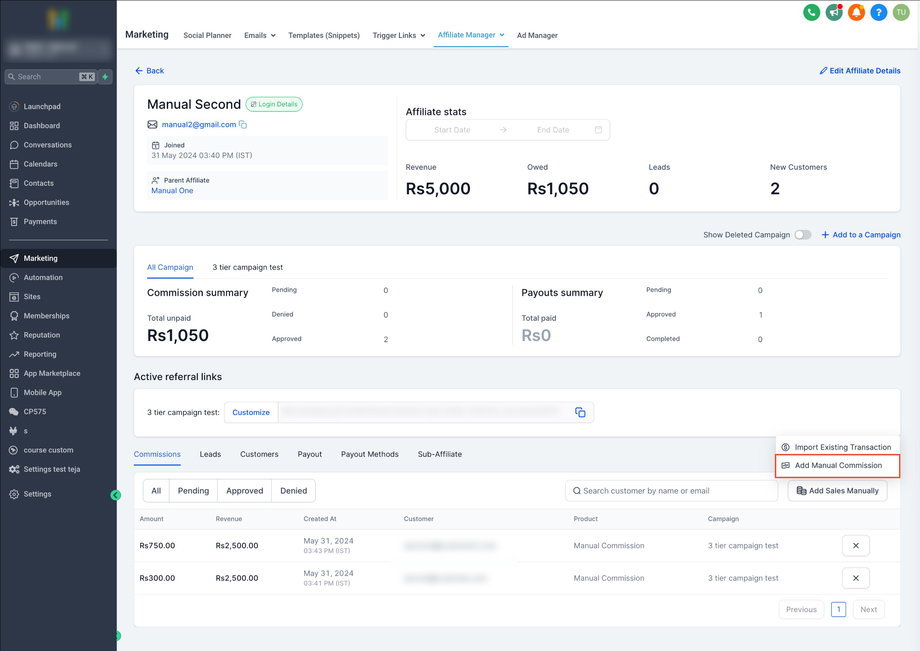Click the green phone call icon
The image size is (920, 651).
click(812, 12)
